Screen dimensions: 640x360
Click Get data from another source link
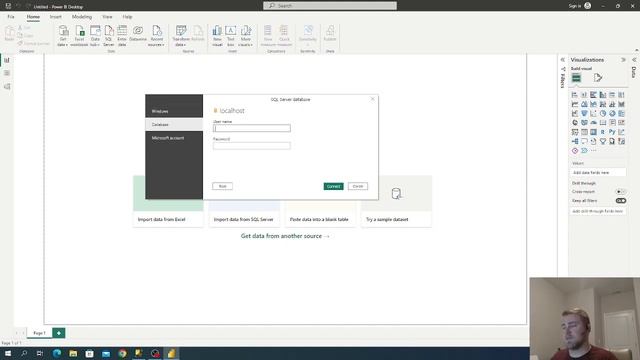[x=285, y=236]
